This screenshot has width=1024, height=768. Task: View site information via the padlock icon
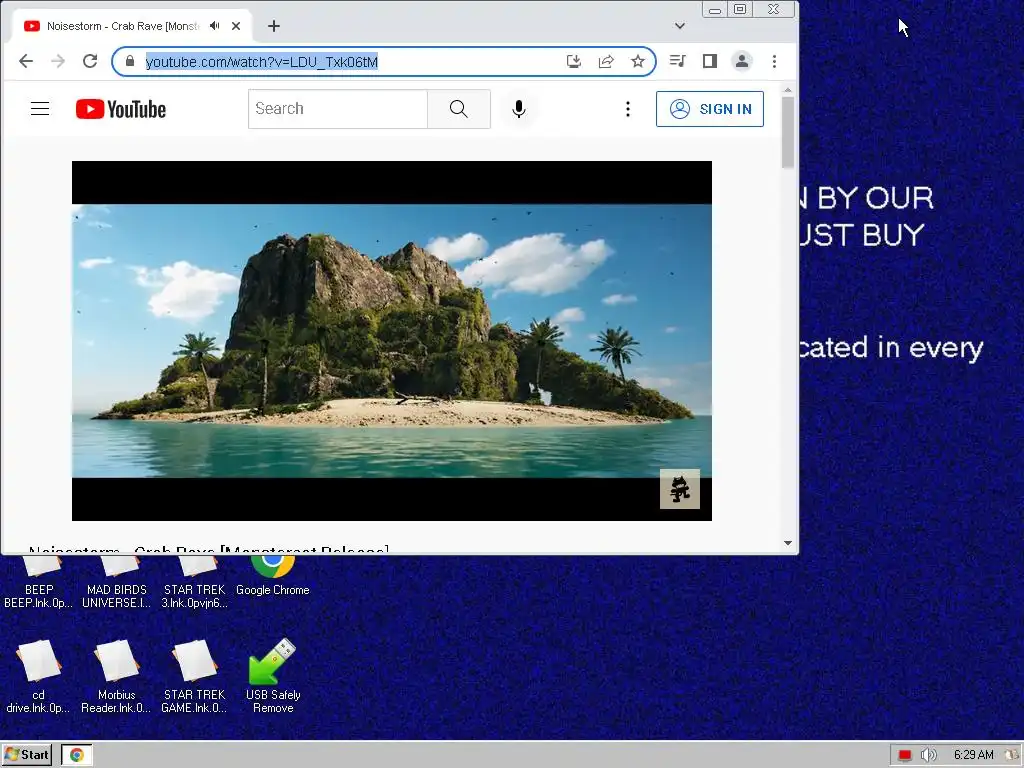coord(129,61)
